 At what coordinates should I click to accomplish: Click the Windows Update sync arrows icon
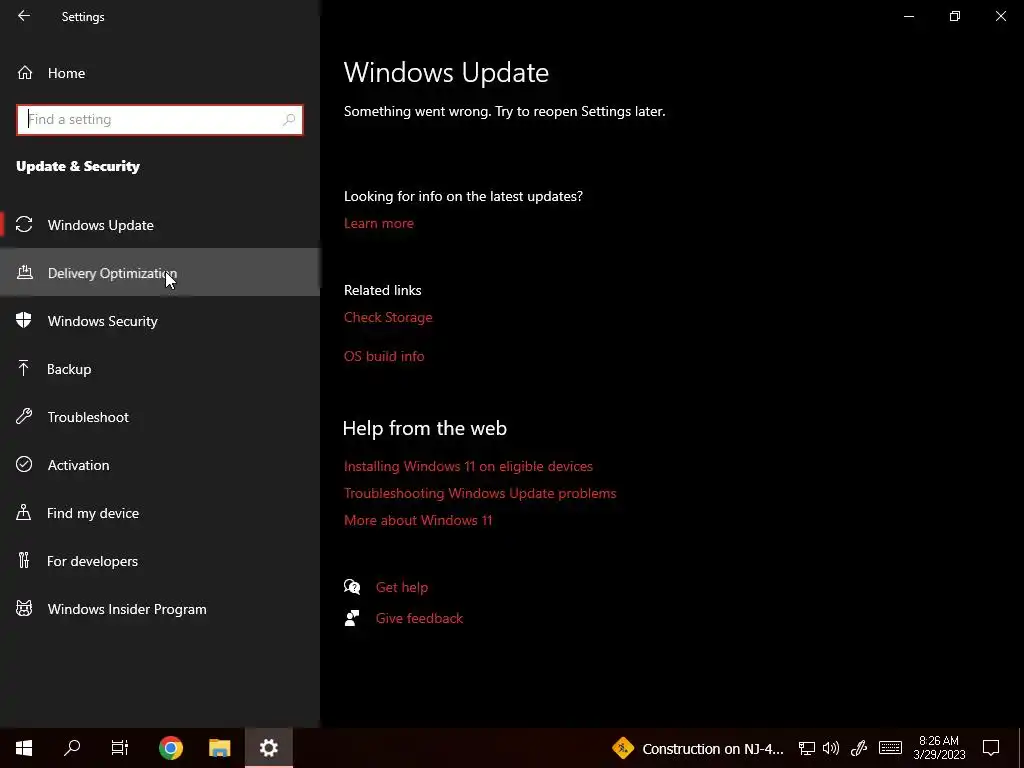[24, 225]
